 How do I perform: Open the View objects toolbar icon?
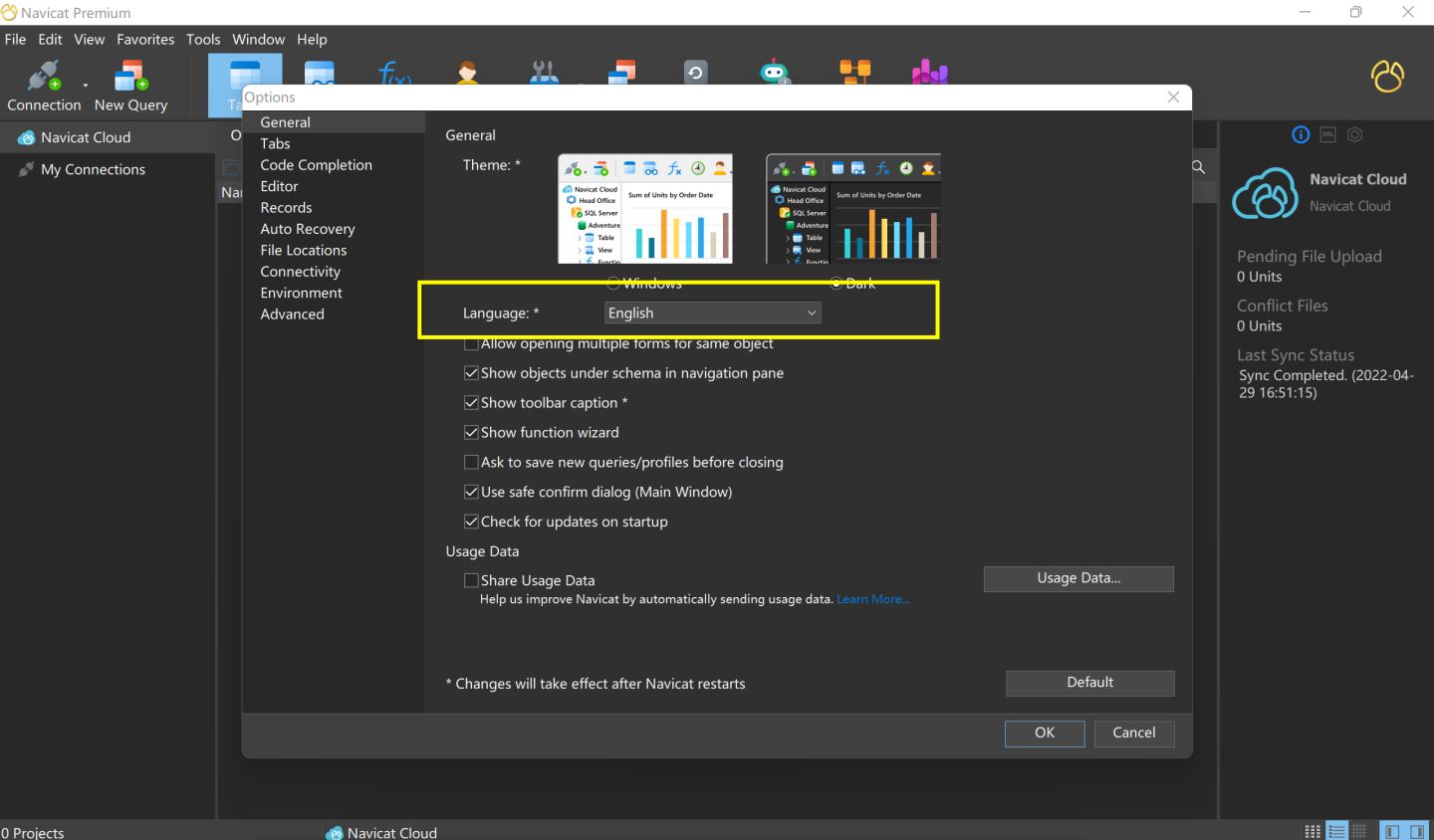click(x=319, y=74)
